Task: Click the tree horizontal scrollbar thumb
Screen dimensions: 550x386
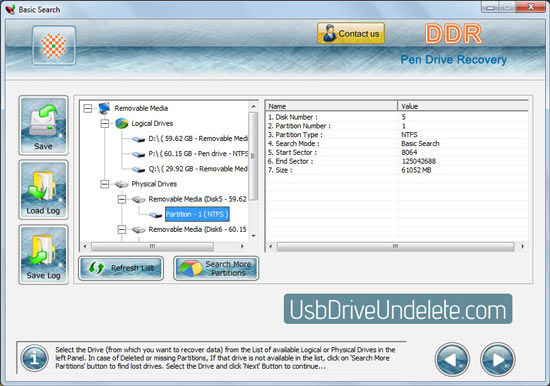Action: tap(152, 246)
